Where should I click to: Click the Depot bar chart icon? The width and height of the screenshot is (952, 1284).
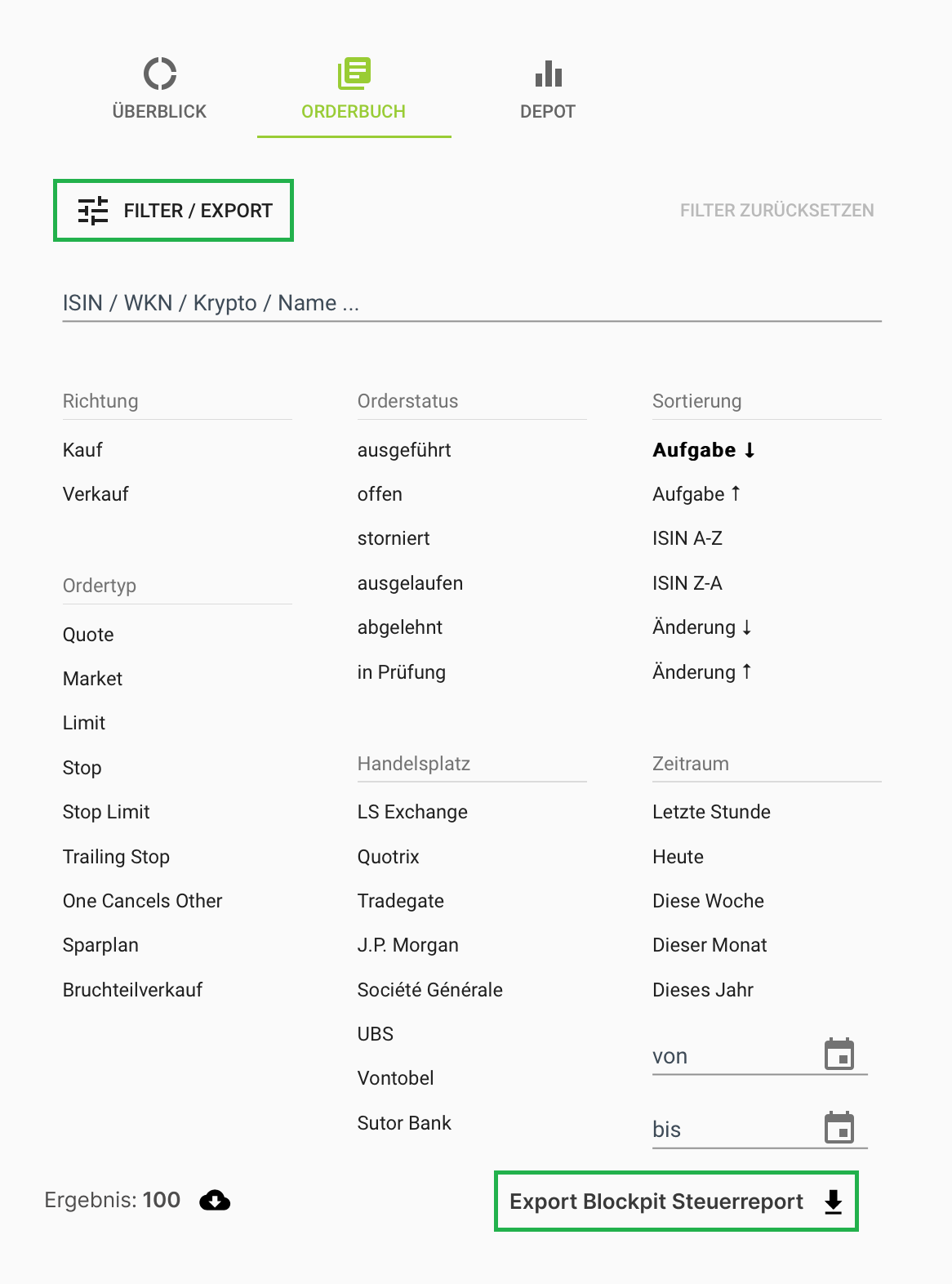coord(548,74)
